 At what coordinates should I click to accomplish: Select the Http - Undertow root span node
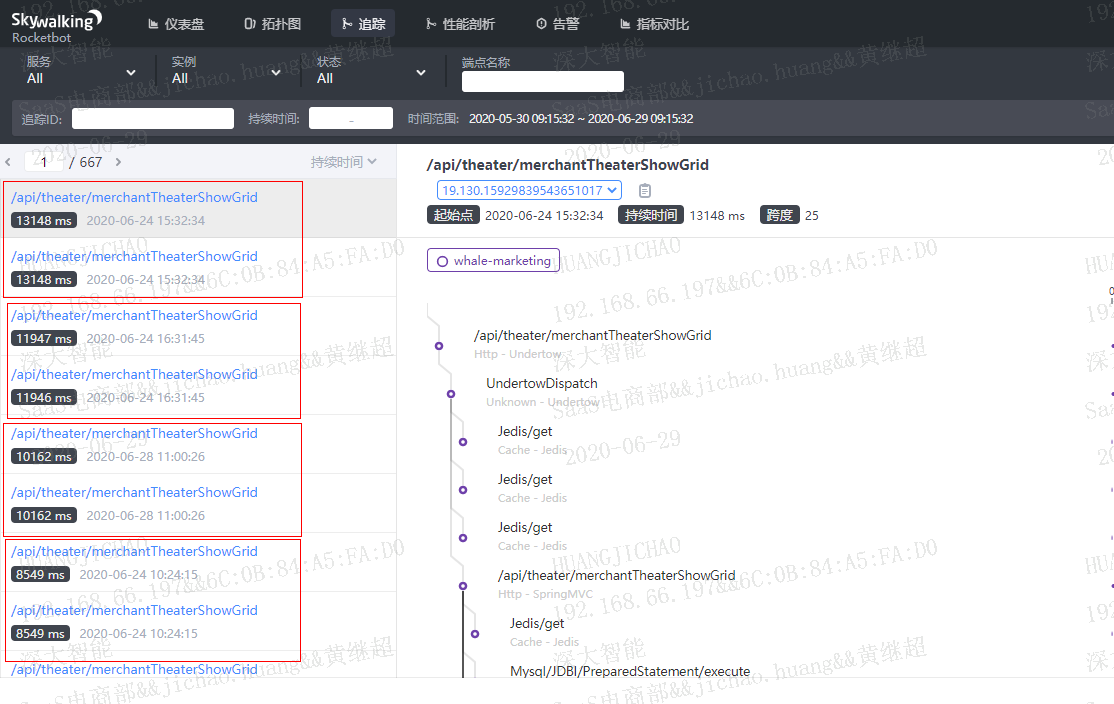(x=439, y=346)
